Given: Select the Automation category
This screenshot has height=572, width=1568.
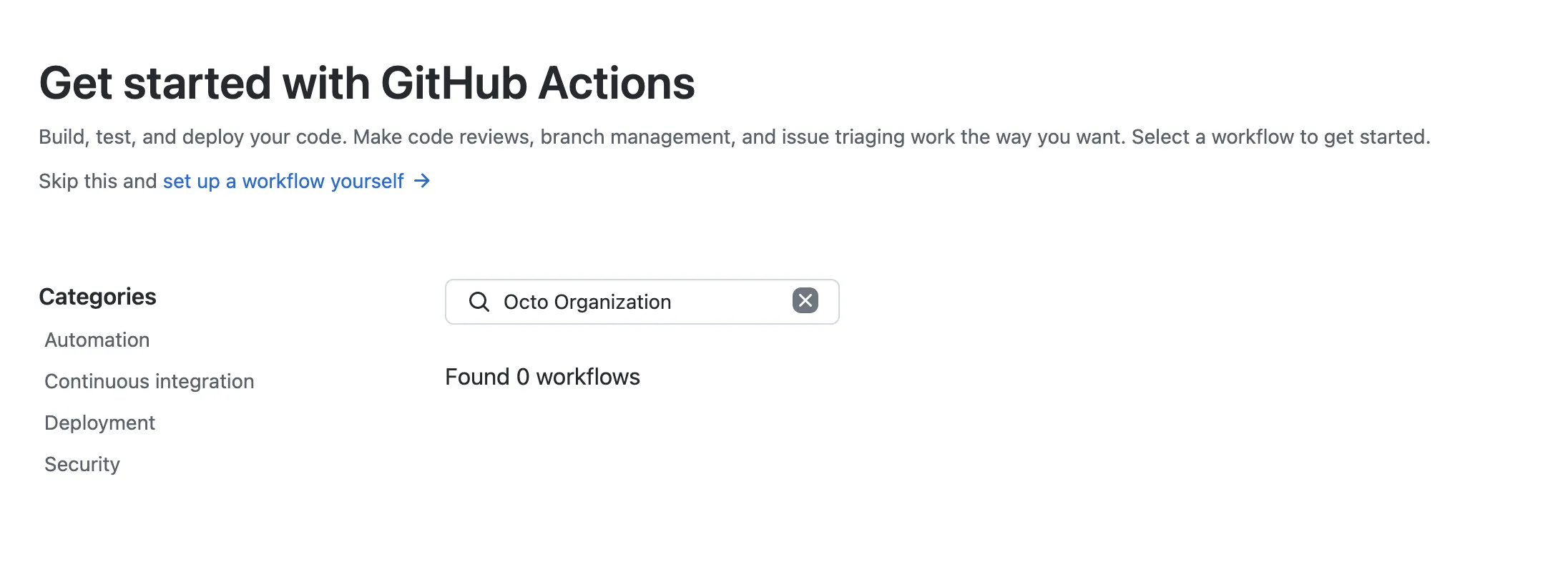Looking at the screenshot, I should (x=97, y=340).
